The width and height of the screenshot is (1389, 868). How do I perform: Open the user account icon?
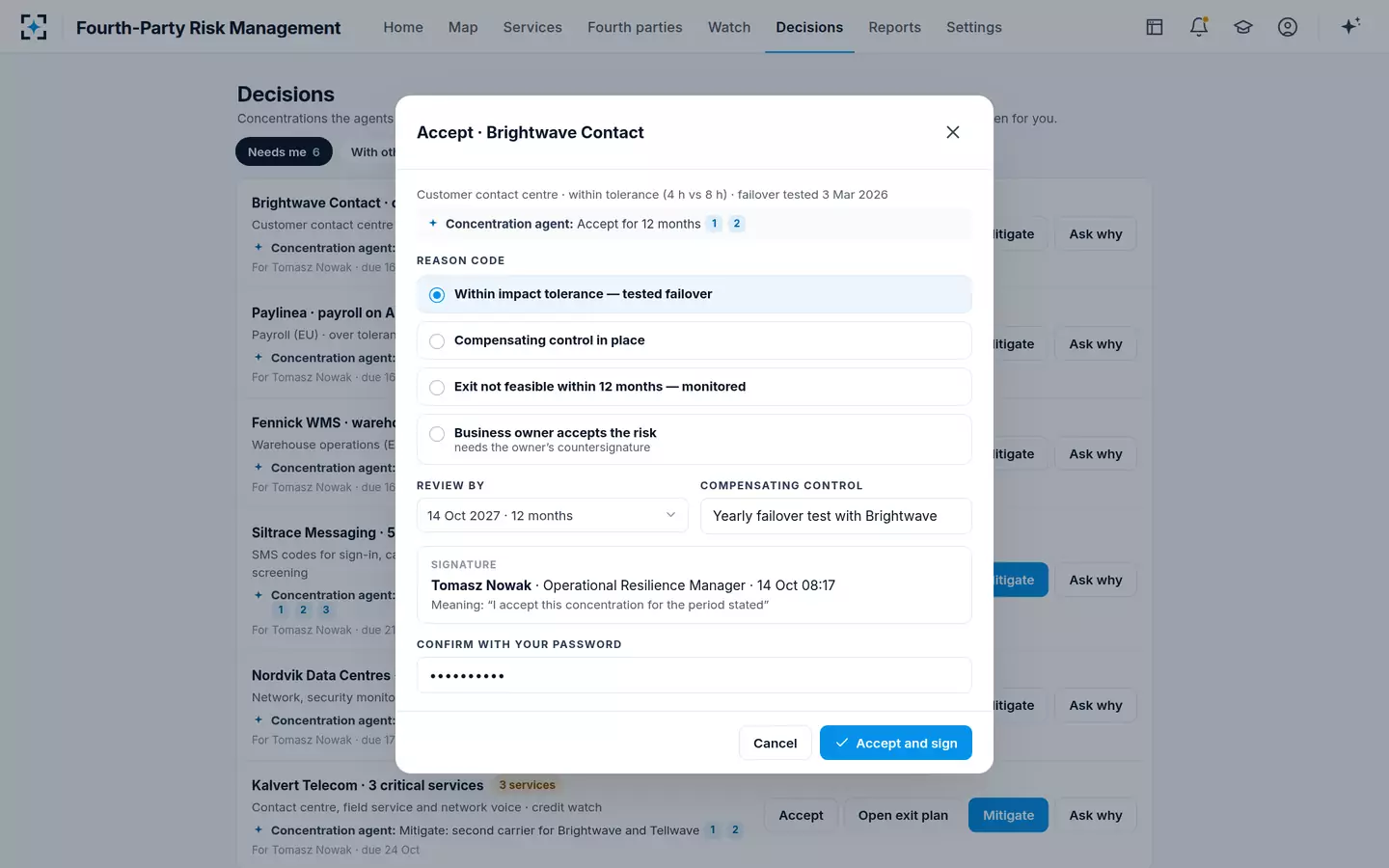(1288, 27)
